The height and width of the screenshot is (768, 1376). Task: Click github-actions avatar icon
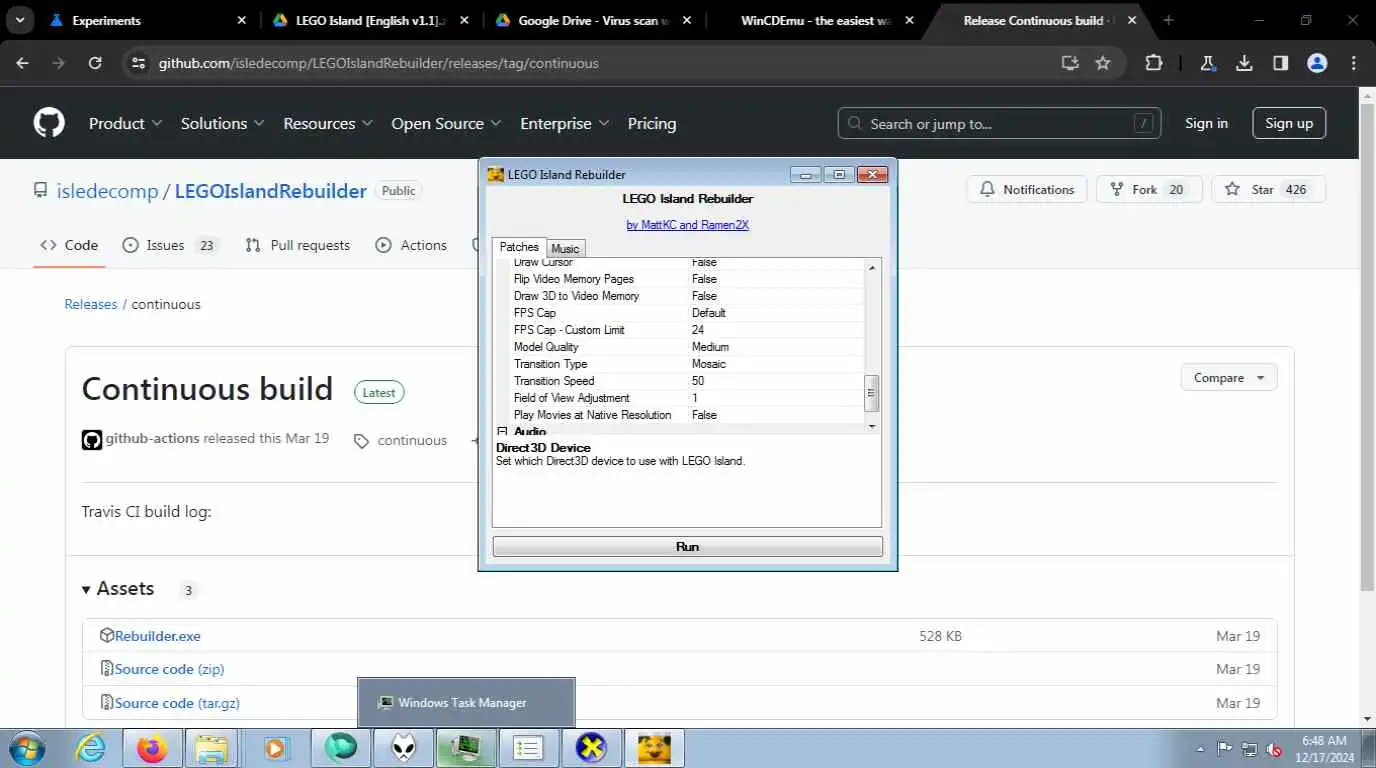(92, 440)
